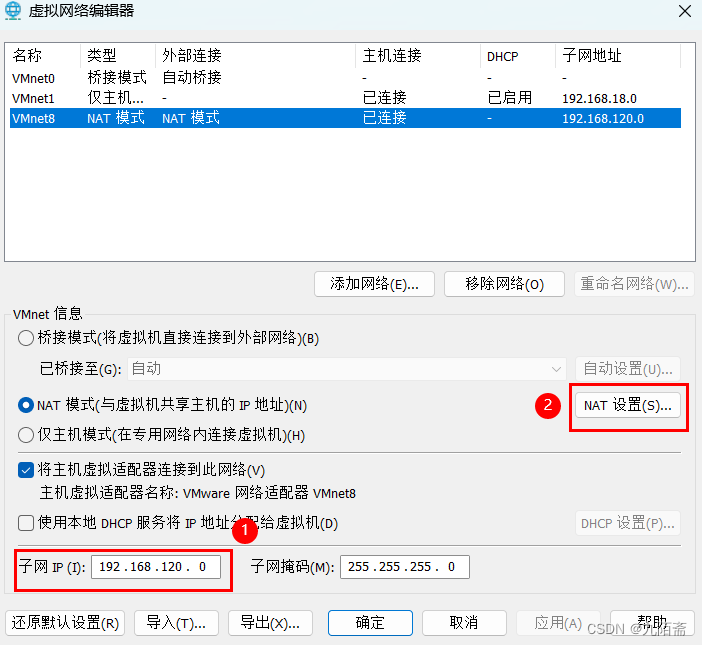Click 桥接模式 type cell of VMnet0

[117, 78]
